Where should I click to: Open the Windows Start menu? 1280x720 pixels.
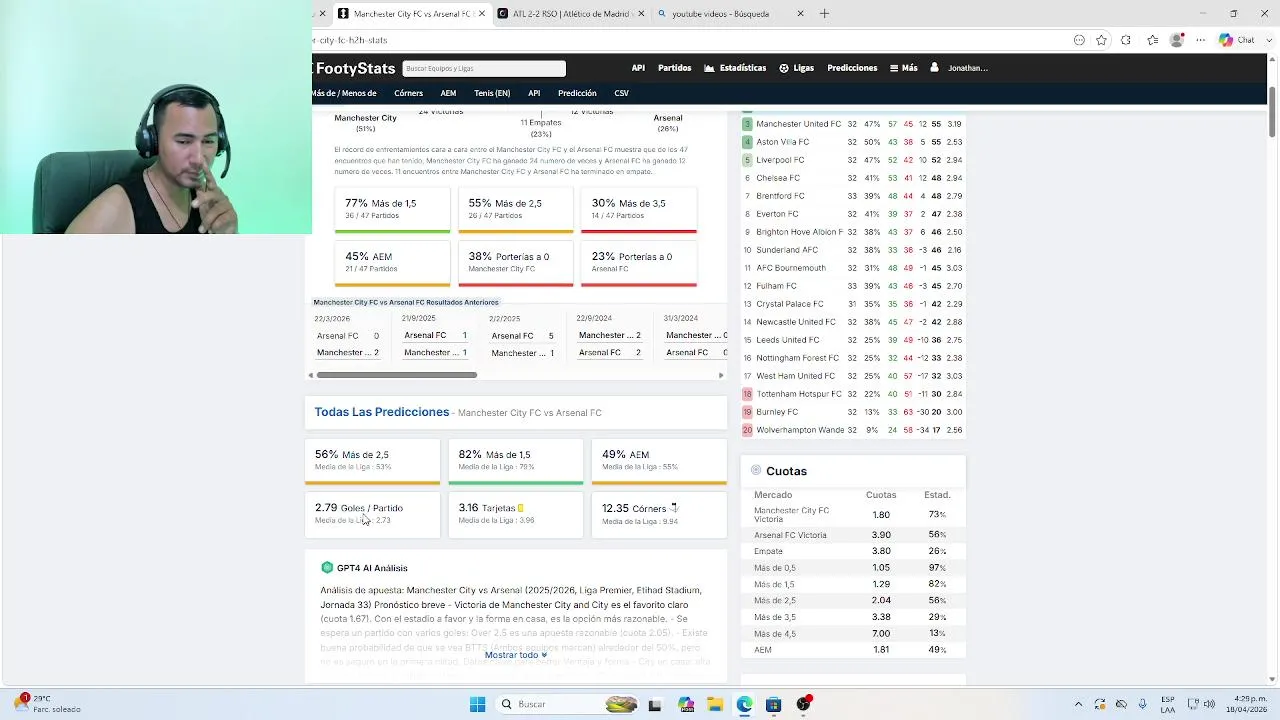coord(477,704)
